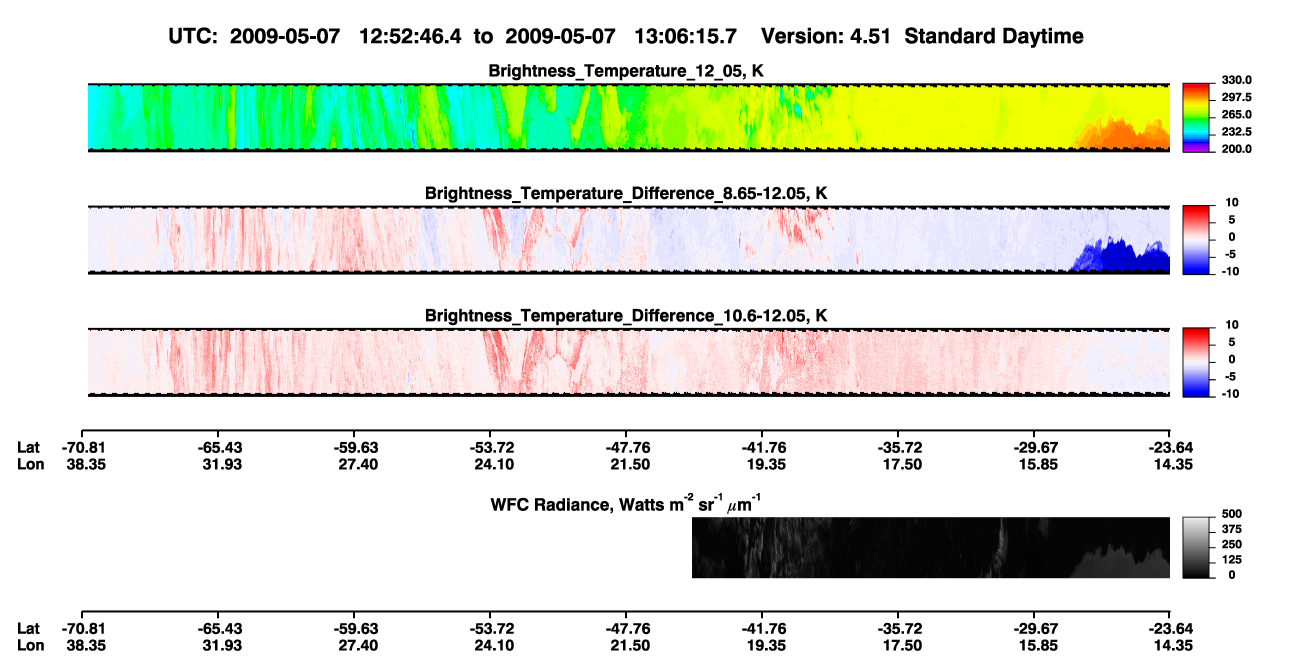Click the Brightness_Temperature_12_05, K panel title

(x=626, y=71)
